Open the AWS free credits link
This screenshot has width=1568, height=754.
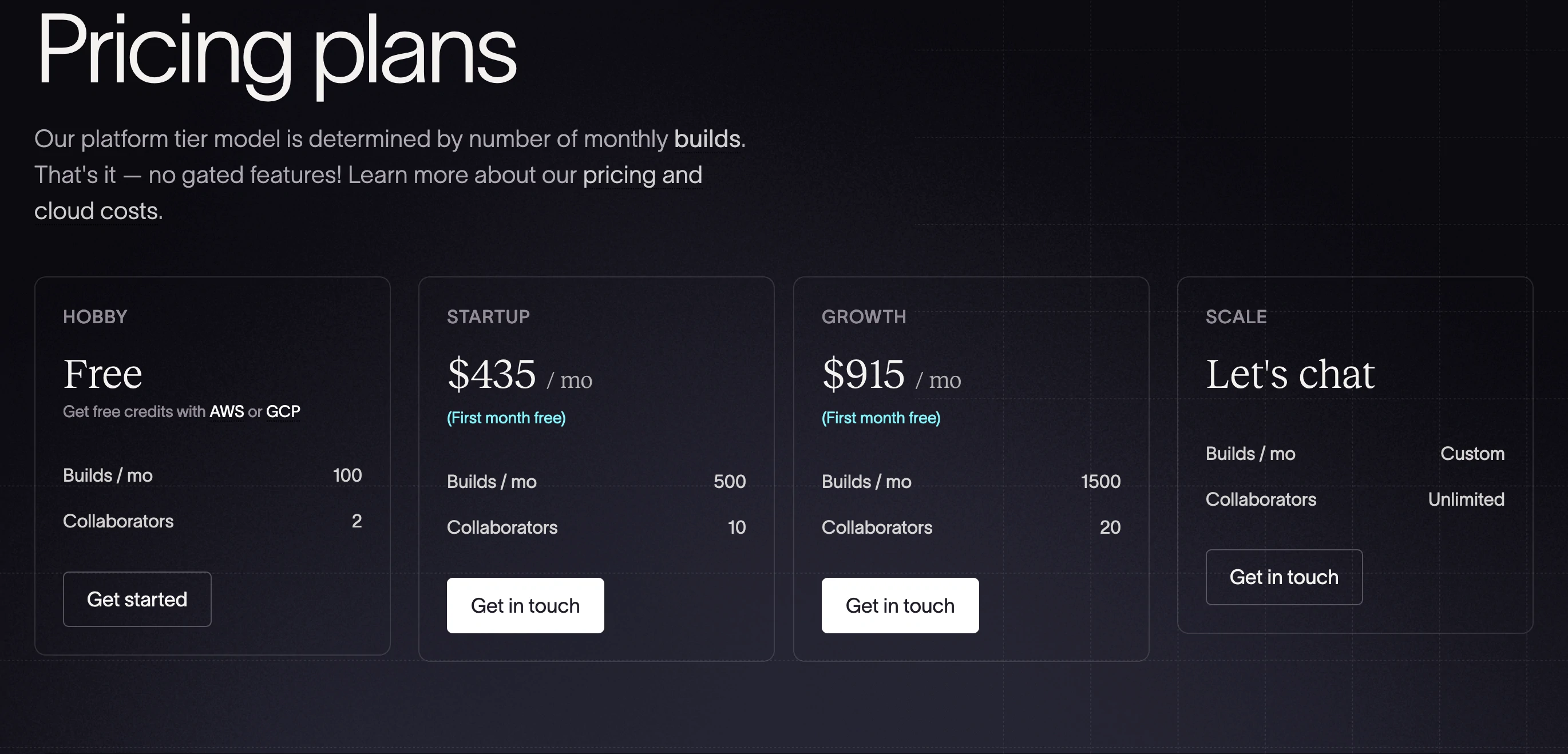227,411
